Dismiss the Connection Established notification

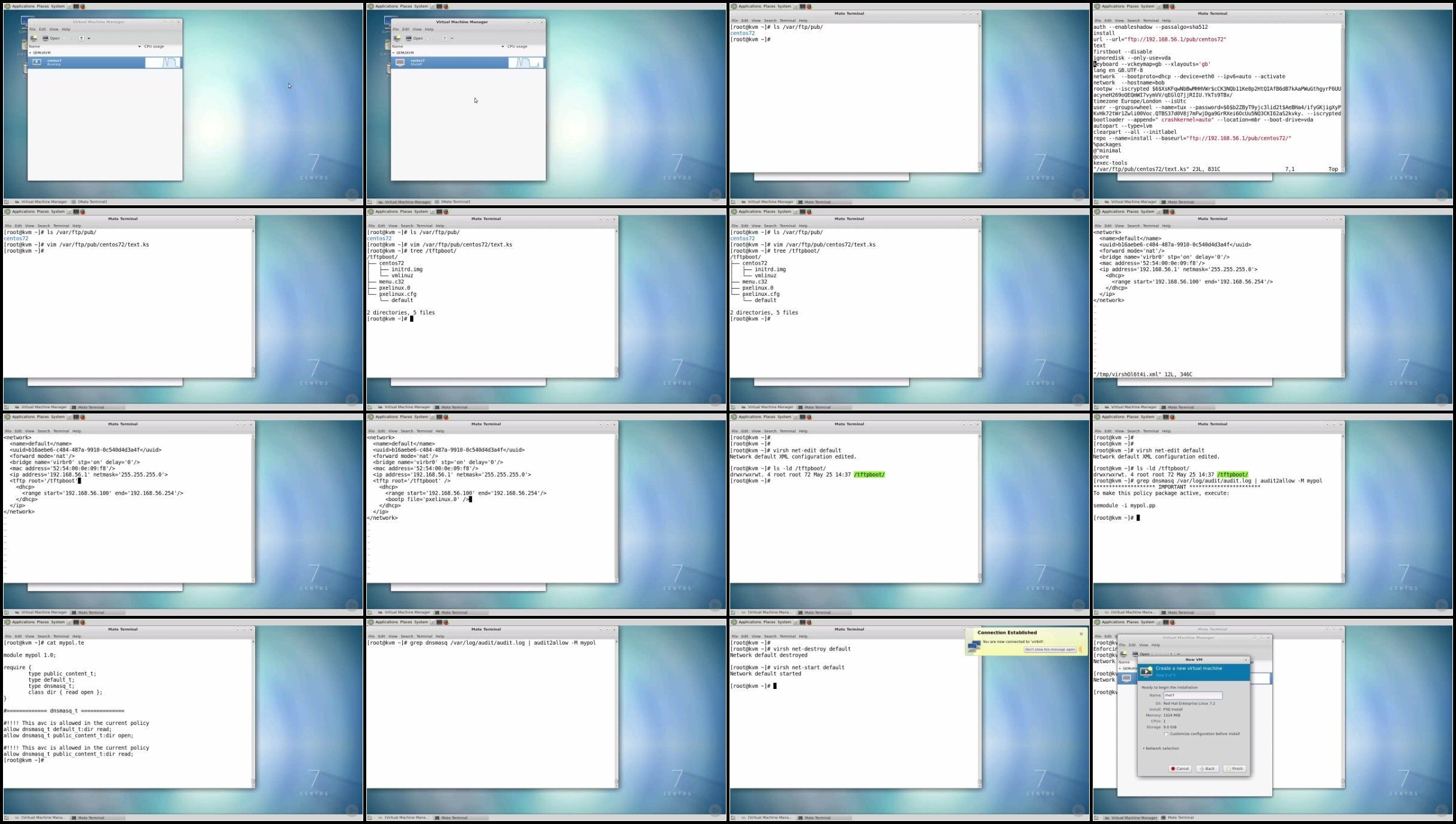1081,634
